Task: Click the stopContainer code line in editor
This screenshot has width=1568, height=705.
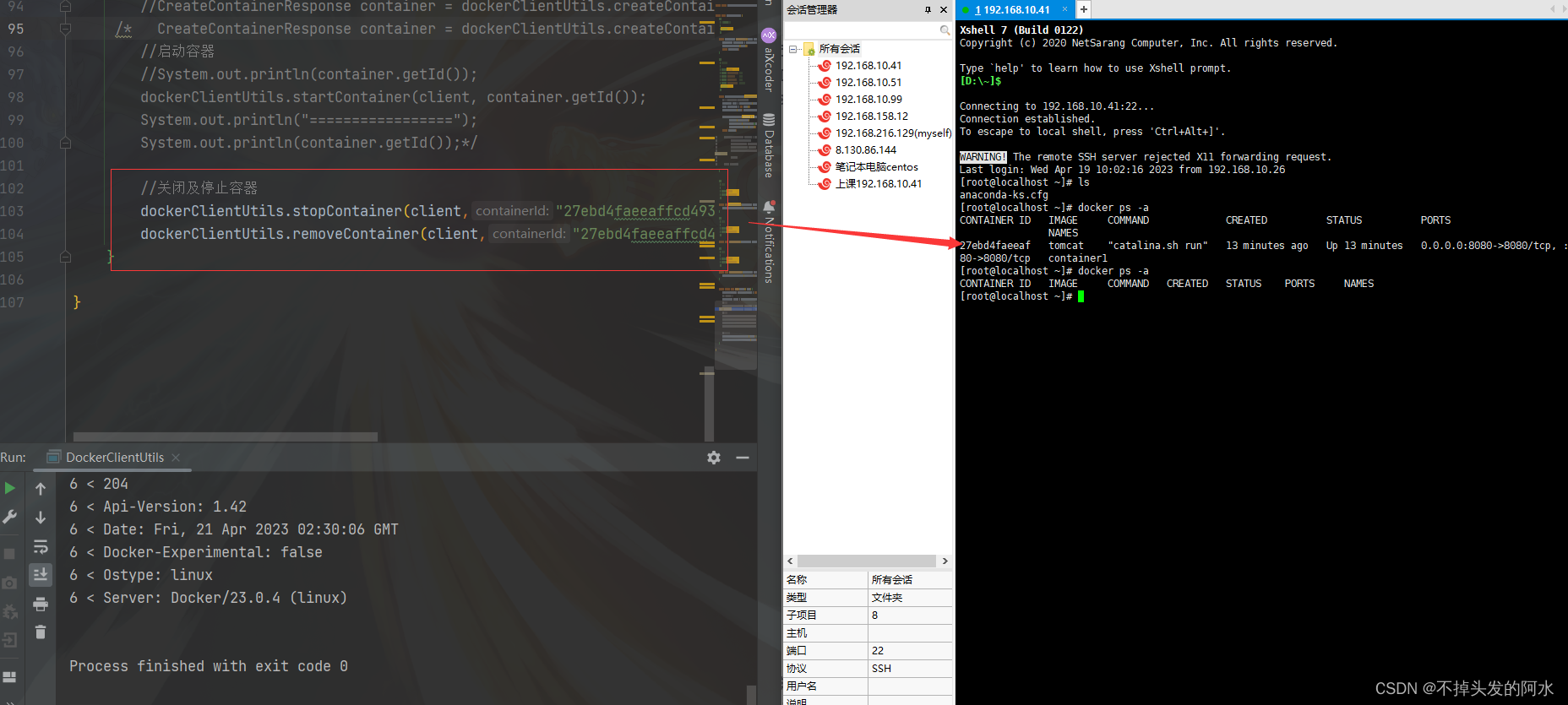Action: point(427,211)
